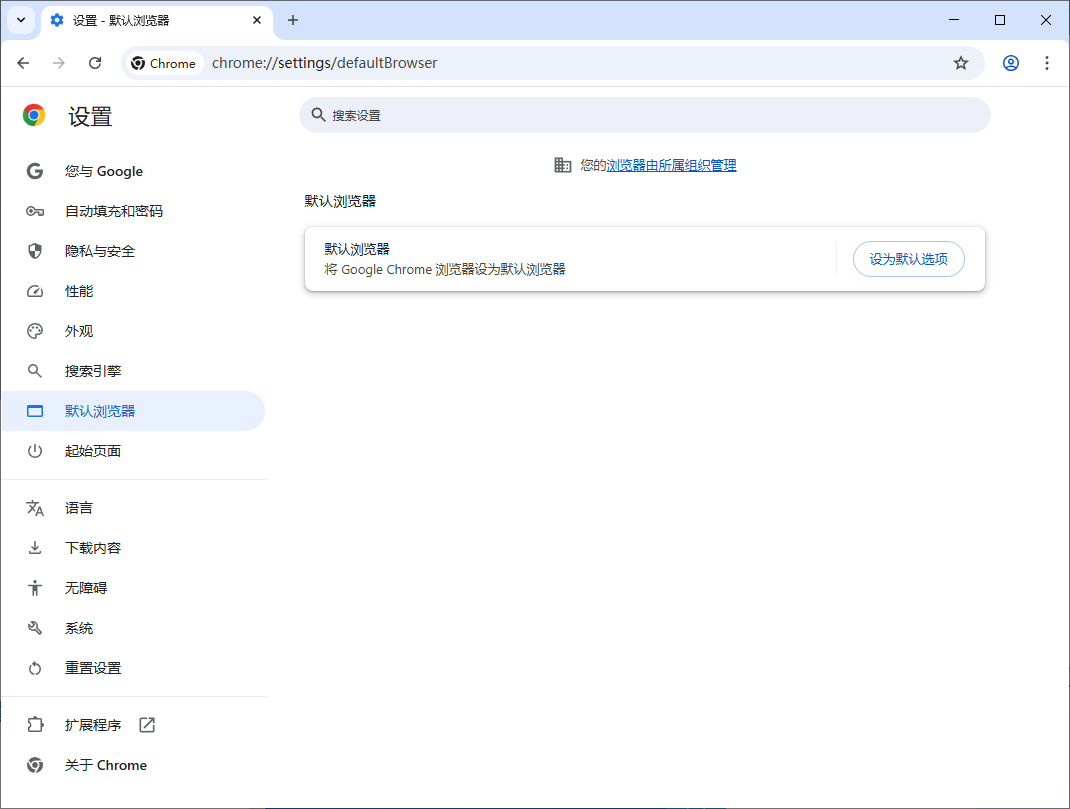Click the power icon beside 起始页面
Viewport: 1070px width, 809px height.
click(35, 451)
